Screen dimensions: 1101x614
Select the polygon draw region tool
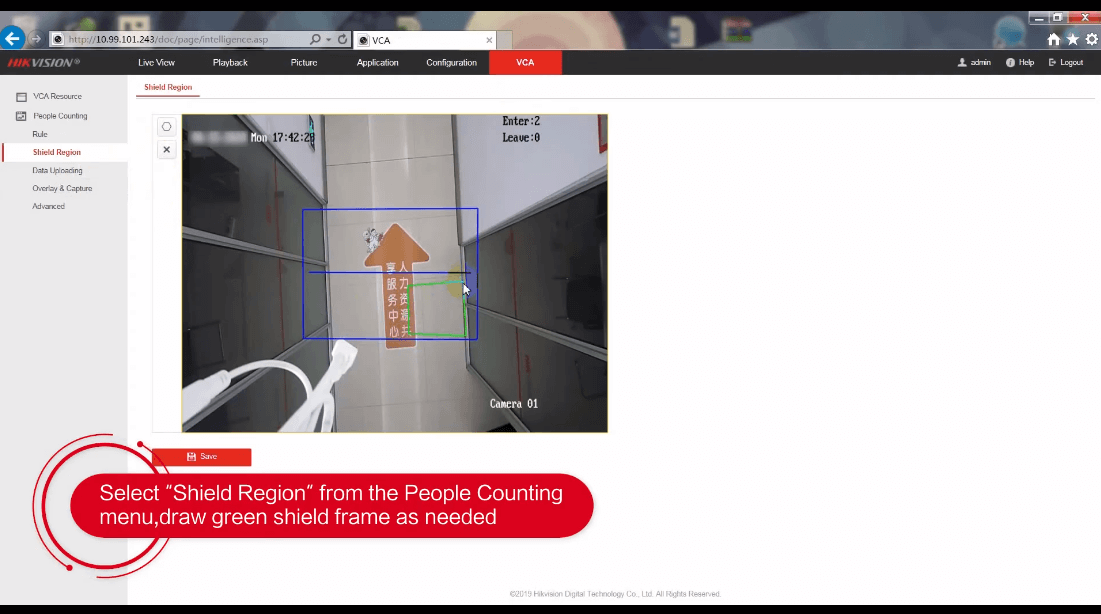167,127
